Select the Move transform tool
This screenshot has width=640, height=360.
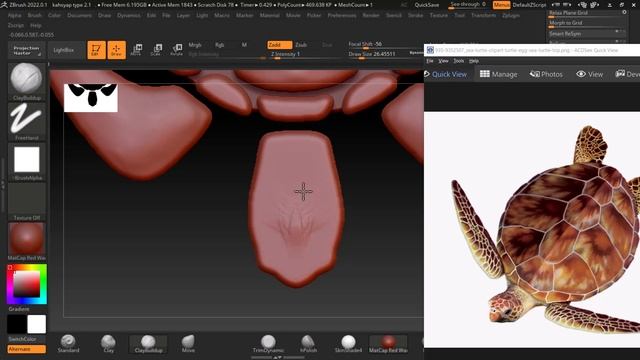pyautogui.click(x=136, y=50)
